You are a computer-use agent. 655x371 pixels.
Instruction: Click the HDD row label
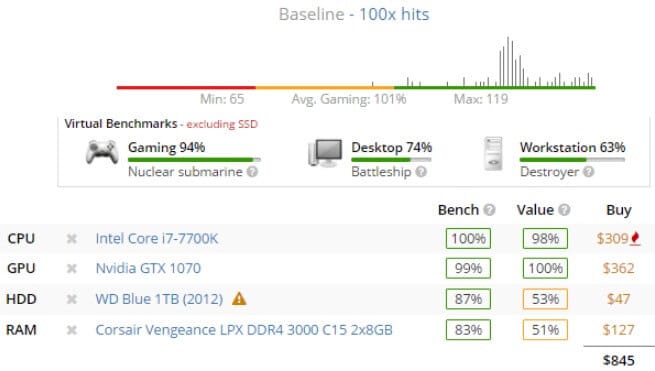coord(21,299)
